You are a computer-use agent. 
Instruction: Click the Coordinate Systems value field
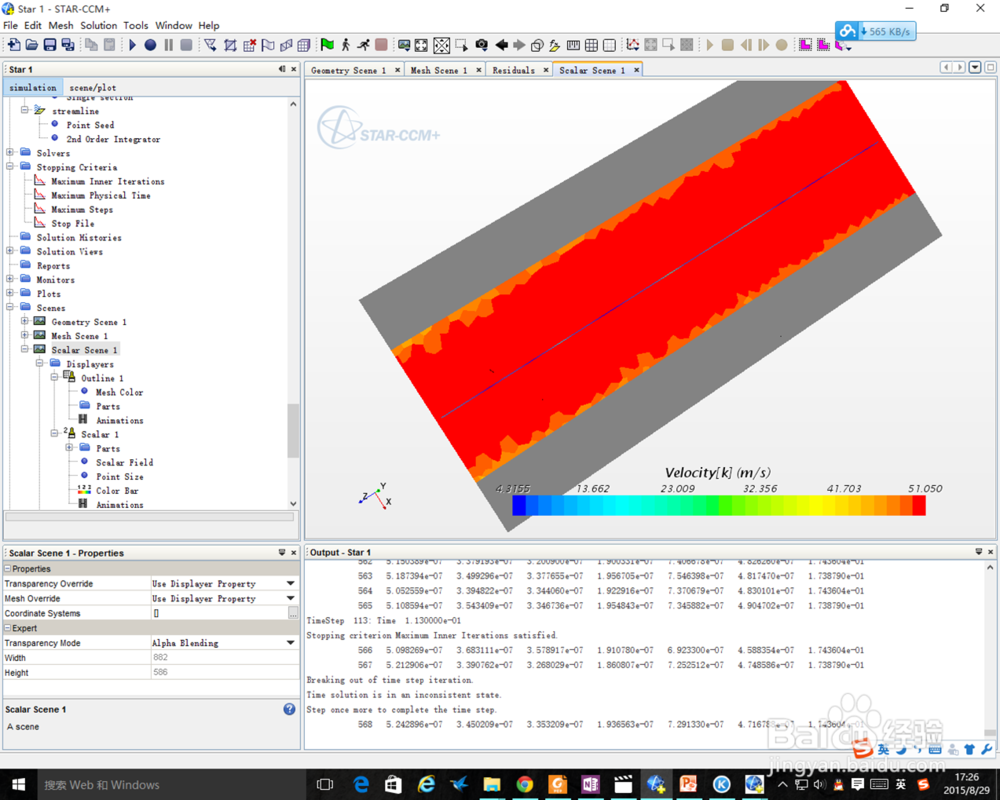pos(219,613)
